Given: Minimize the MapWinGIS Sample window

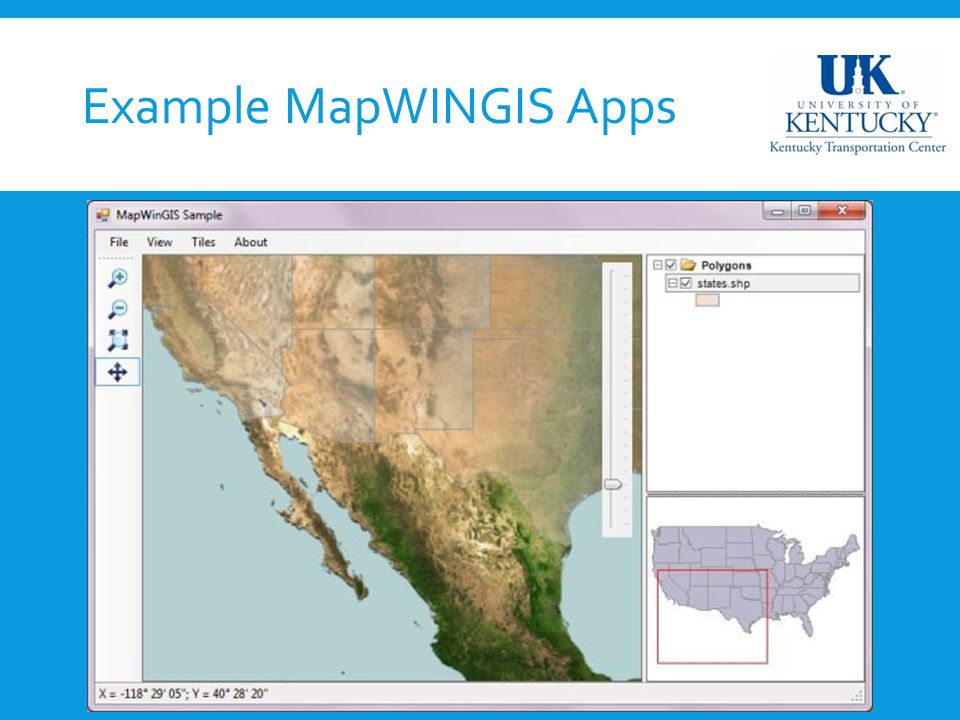Looking at the screenshot, I should (778, 211).
